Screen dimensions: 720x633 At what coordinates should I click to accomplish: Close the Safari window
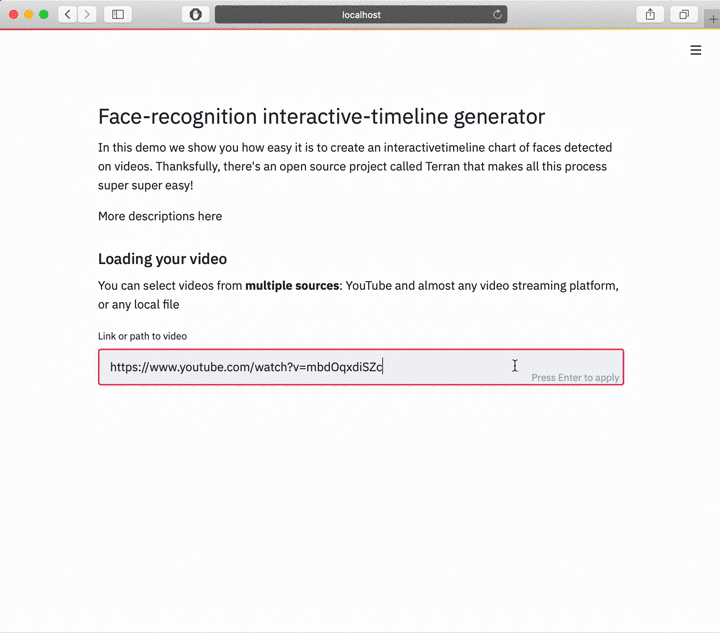coord(14,15)
